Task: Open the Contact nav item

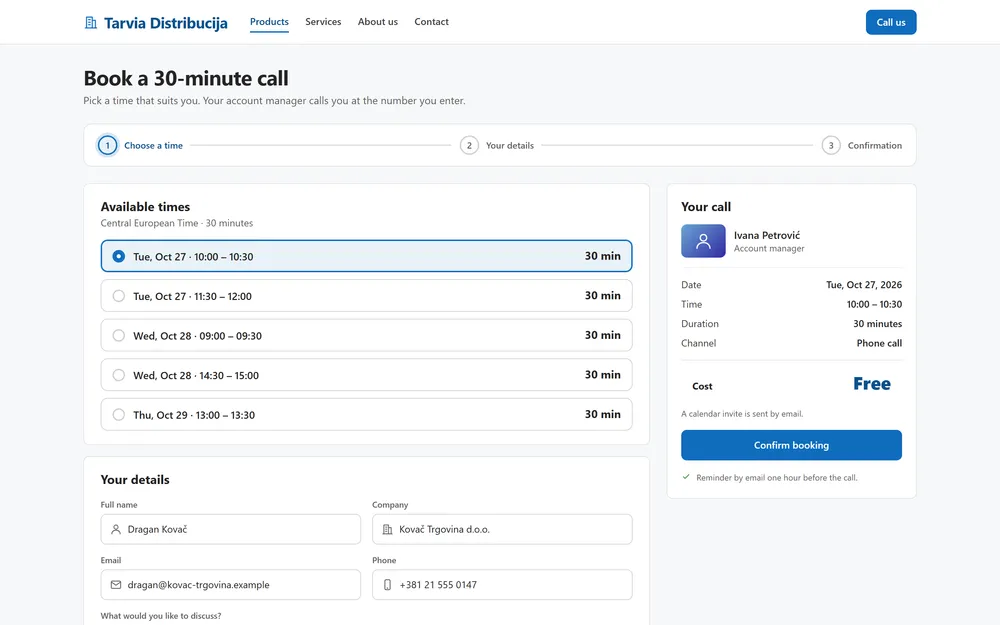Action: 432,22
